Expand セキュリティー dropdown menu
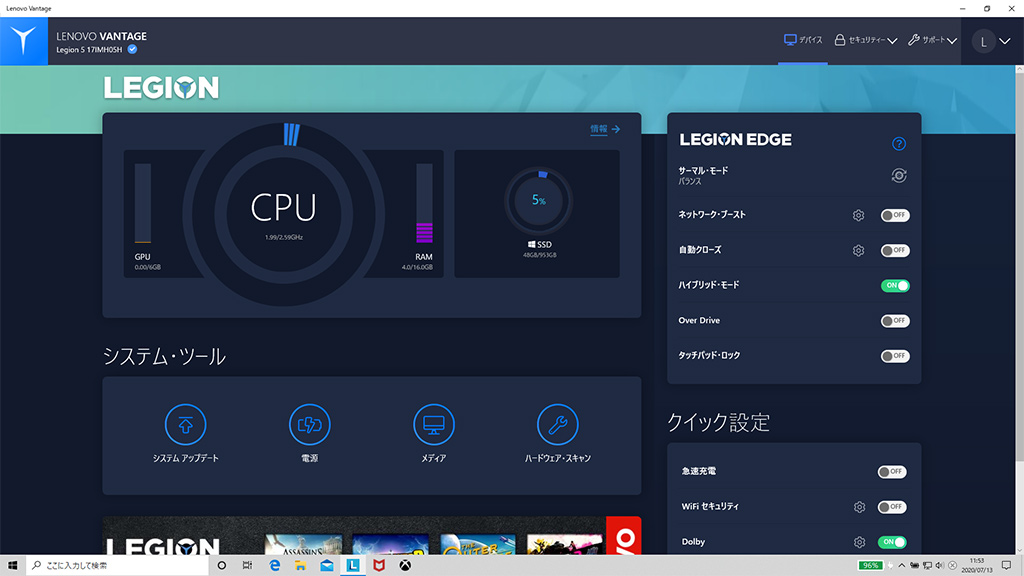 point(866,40)
